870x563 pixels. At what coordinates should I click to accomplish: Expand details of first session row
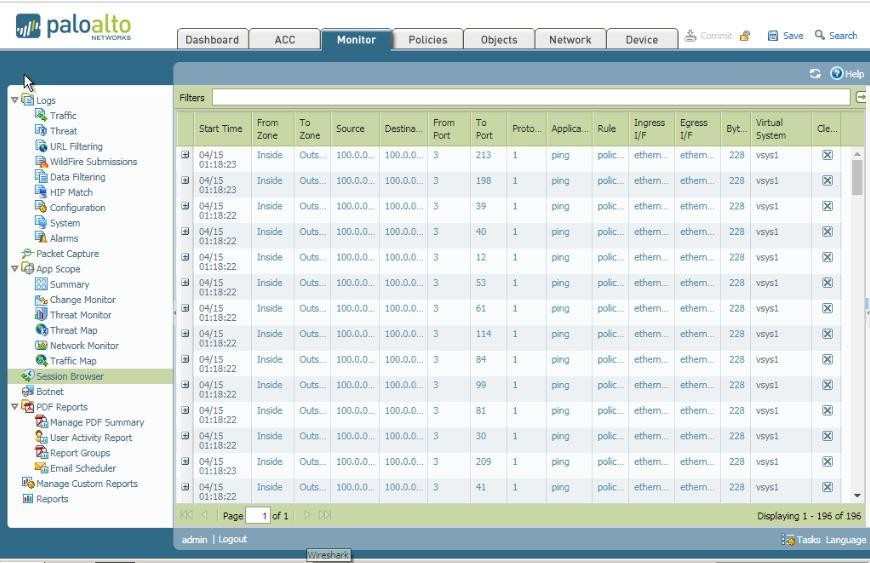tap(185, 155)
